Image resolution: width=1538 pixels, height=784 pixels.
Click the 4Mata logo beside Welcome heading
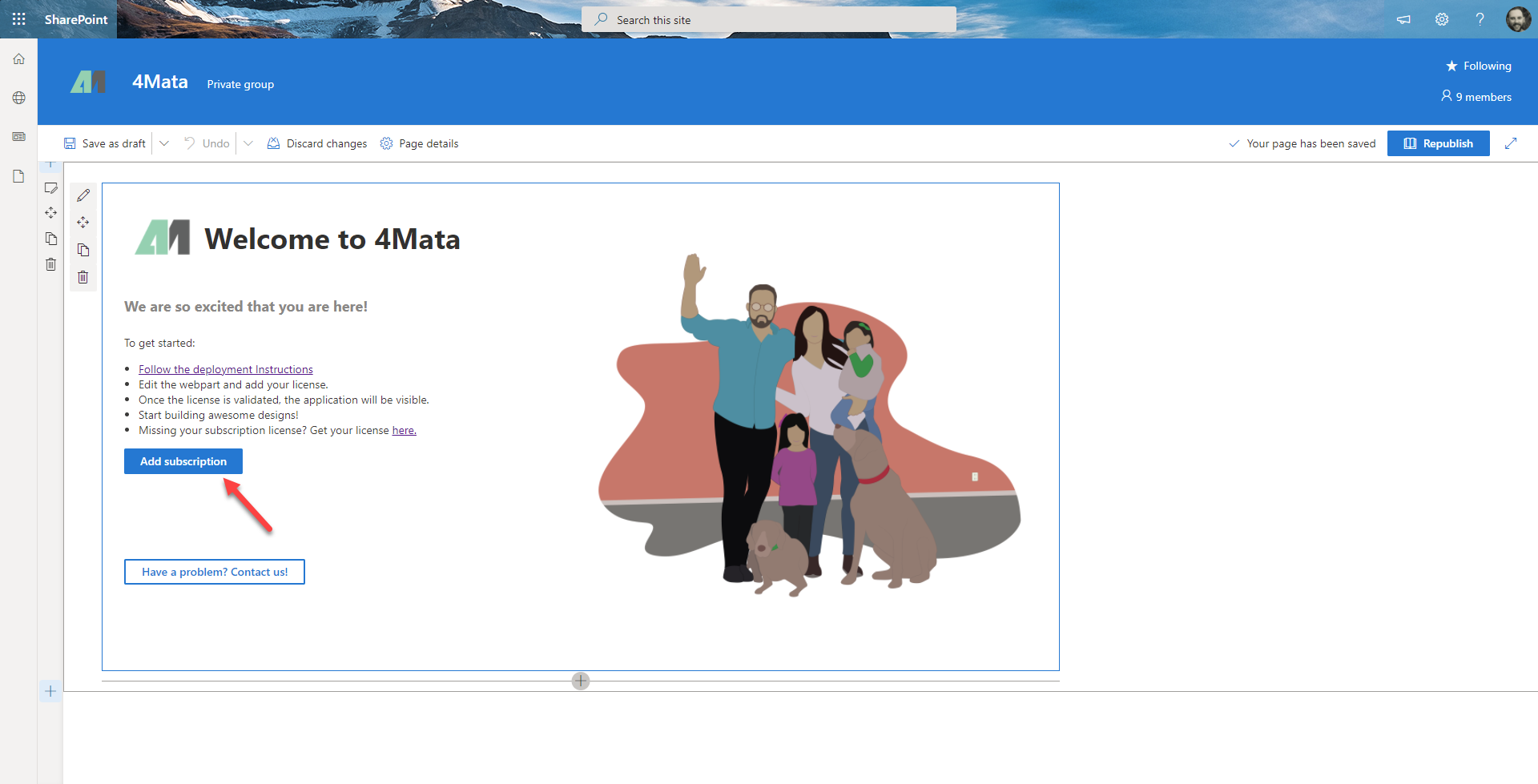pos(163,237)
